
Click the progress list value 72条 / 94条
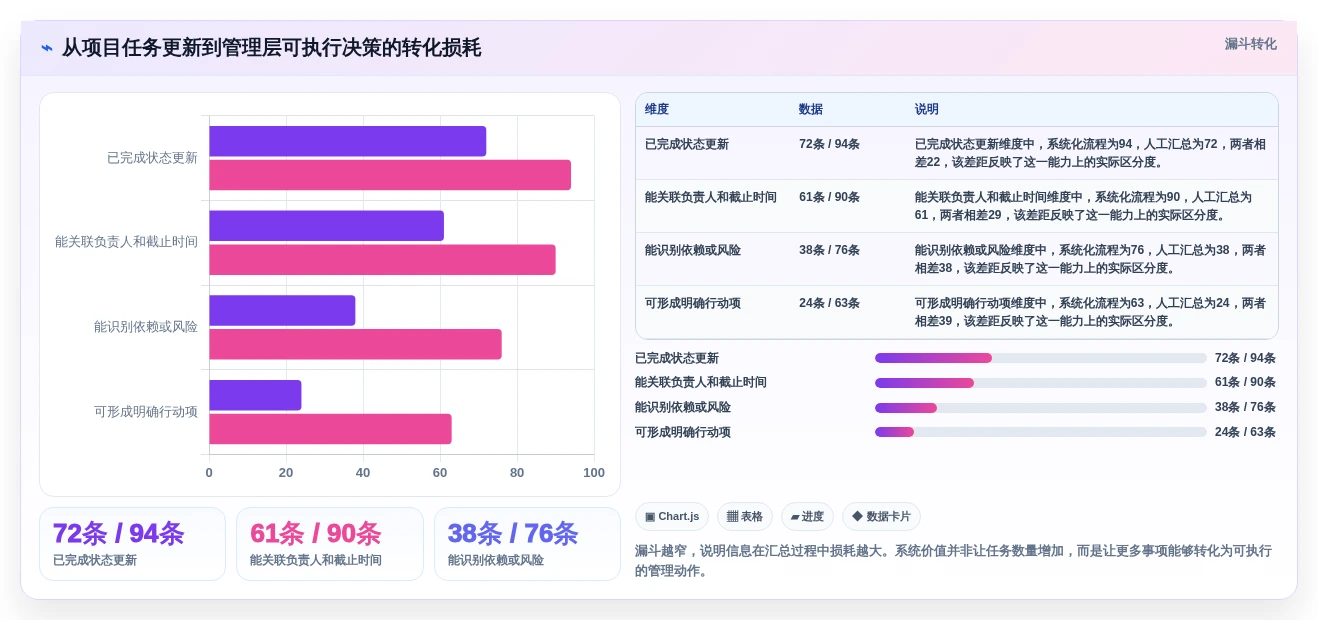tap(1245, 358)
